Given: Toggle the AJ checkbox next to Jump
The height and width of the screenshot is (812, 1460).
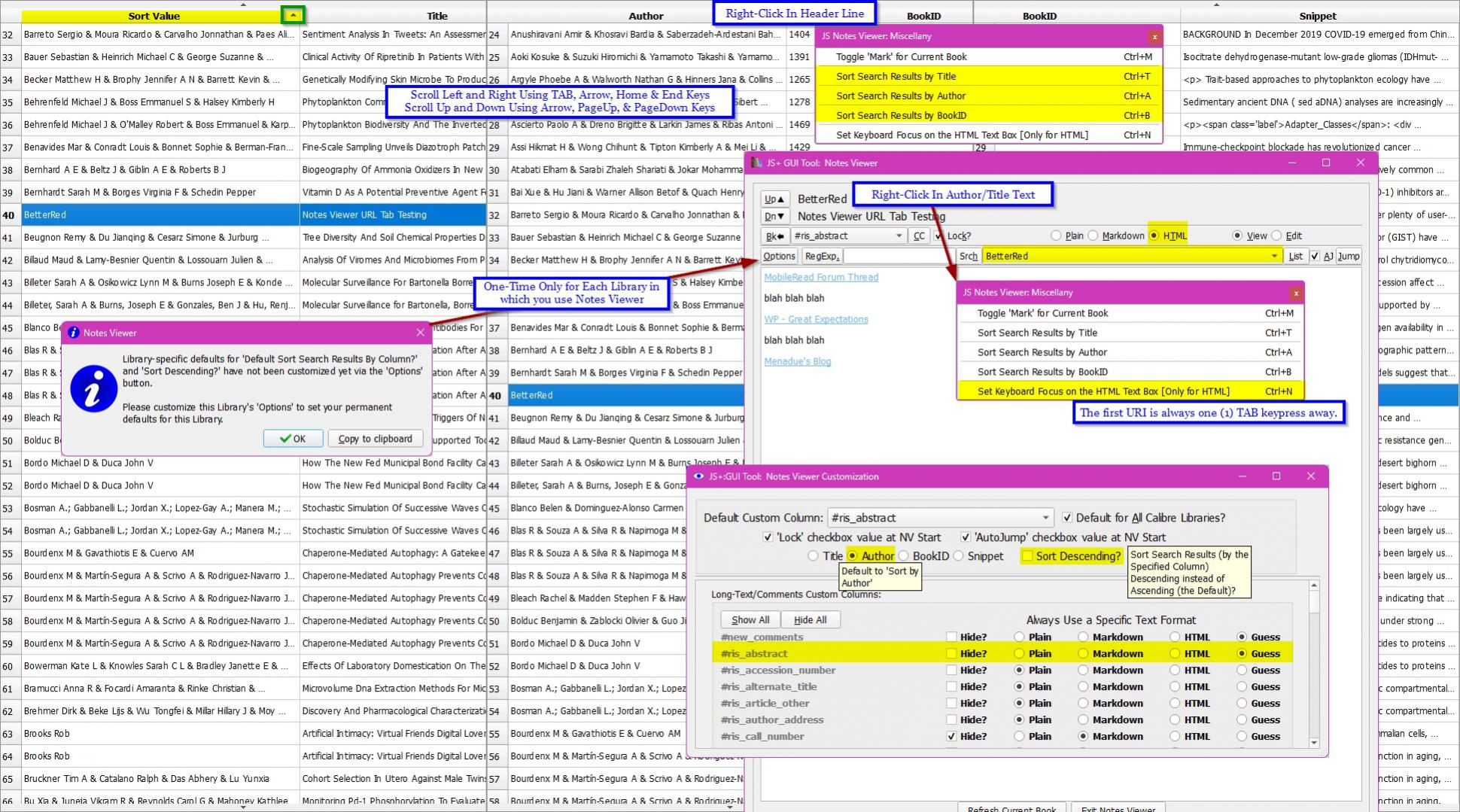Looking at the screenshot, I should pos(1315,257).
